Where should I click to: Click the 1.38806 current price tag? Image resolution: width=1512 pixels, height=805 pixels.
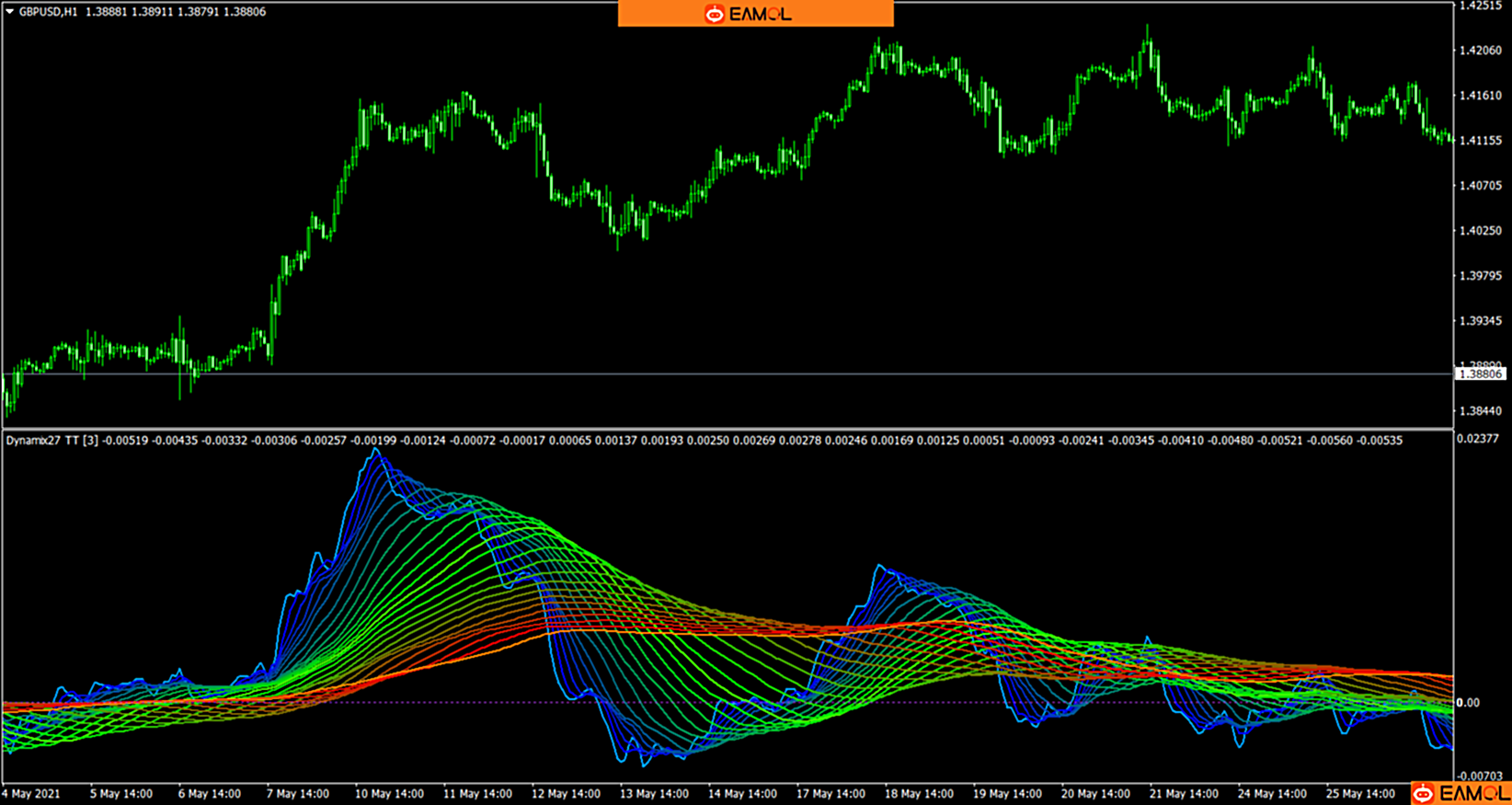(x=1481, y=374)
